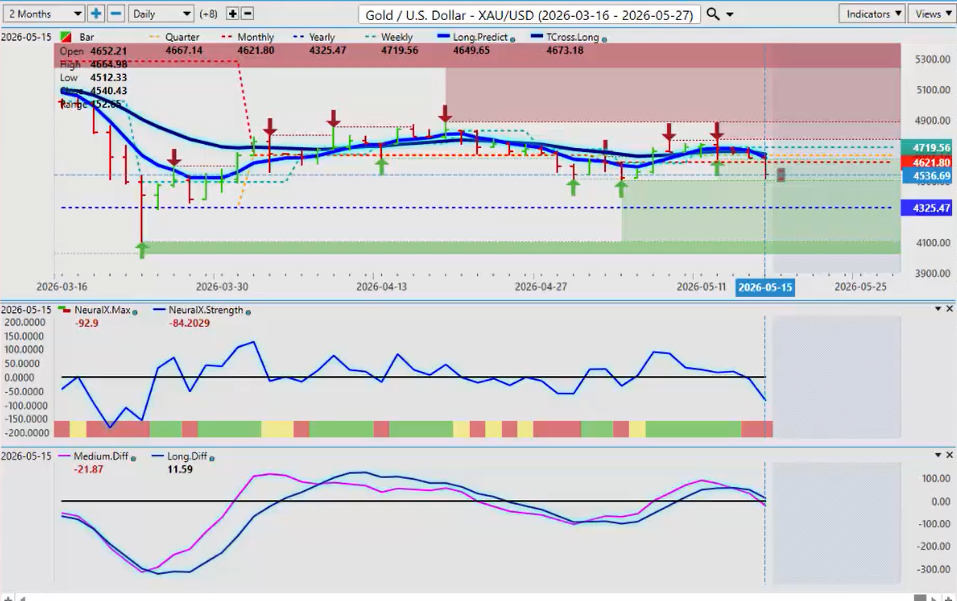Open TCross.Long settings dot

[x=604, y=40]
